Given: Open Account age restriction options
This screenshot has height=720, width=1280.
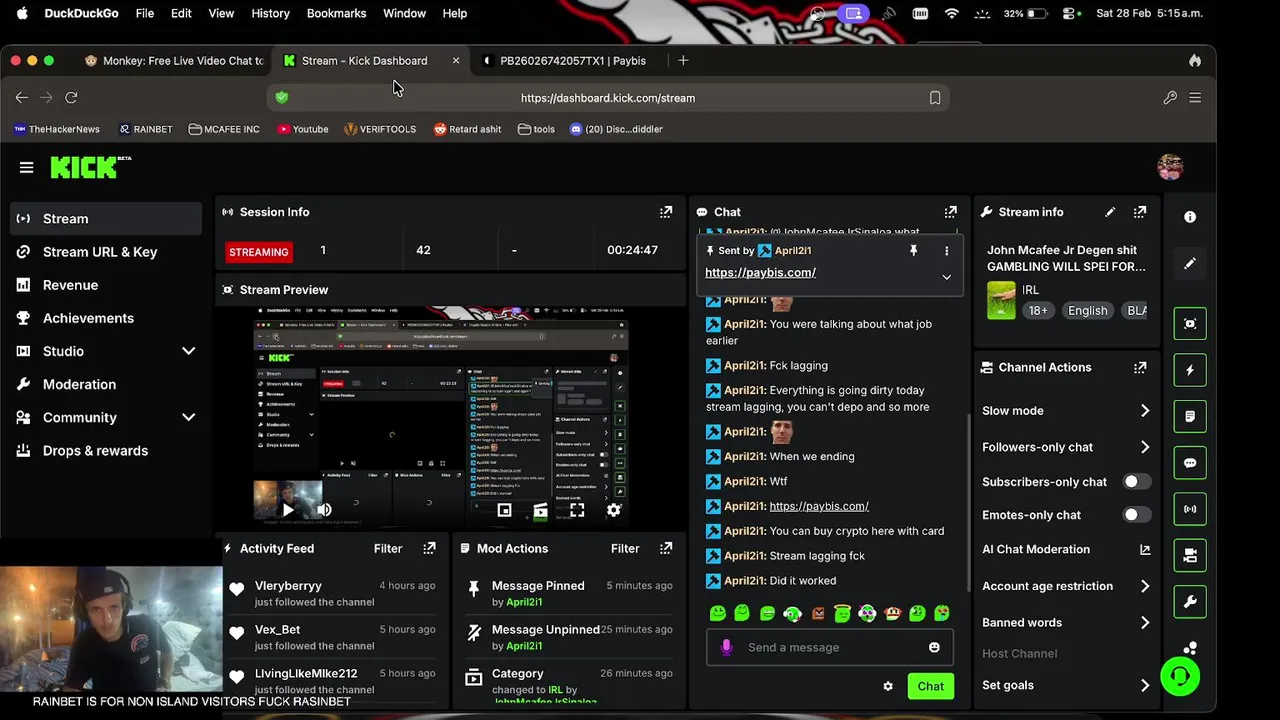Looking at the screenshot, I should (1066, 586).
